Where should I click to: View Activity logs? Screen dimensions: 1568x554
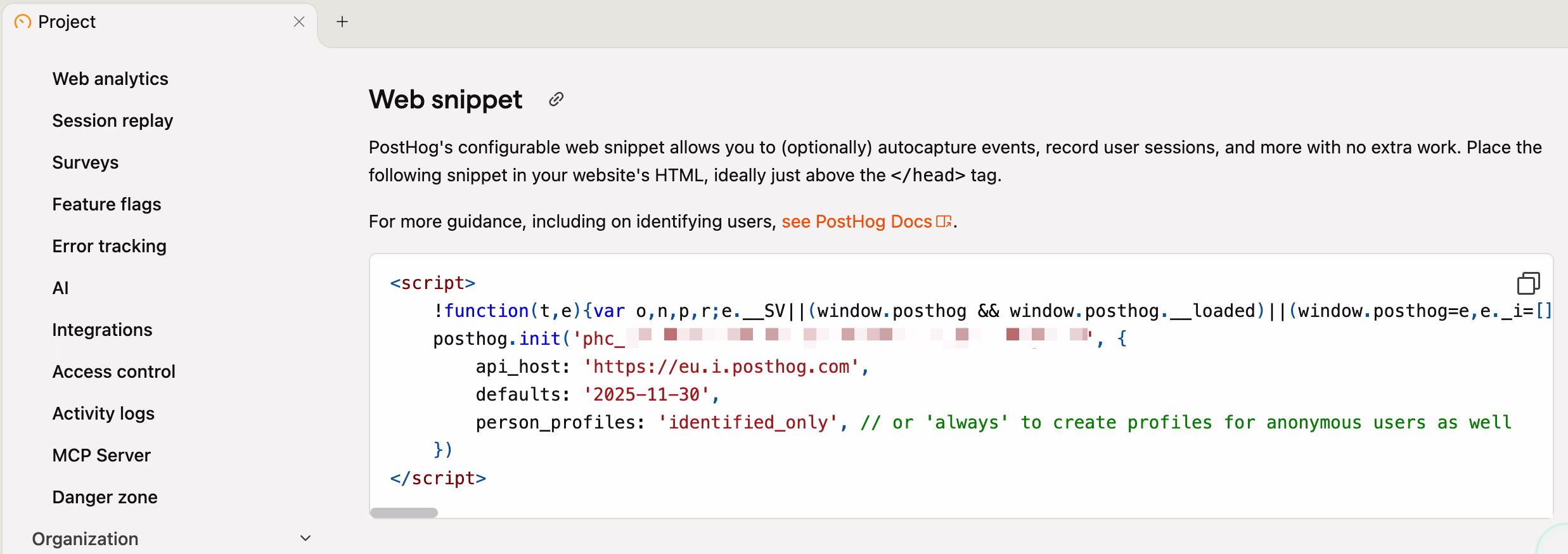104,413
